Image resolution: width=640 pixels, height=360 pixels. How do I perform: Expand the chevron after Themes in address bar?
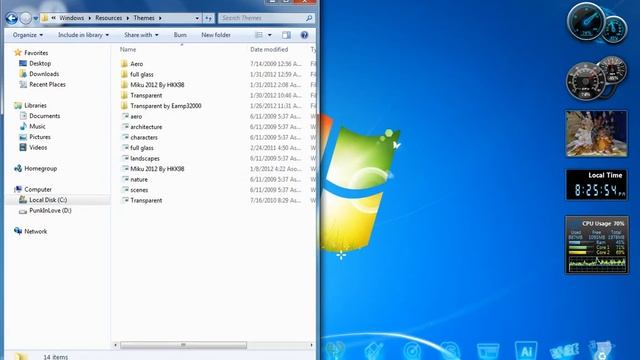tap(160, 18)
